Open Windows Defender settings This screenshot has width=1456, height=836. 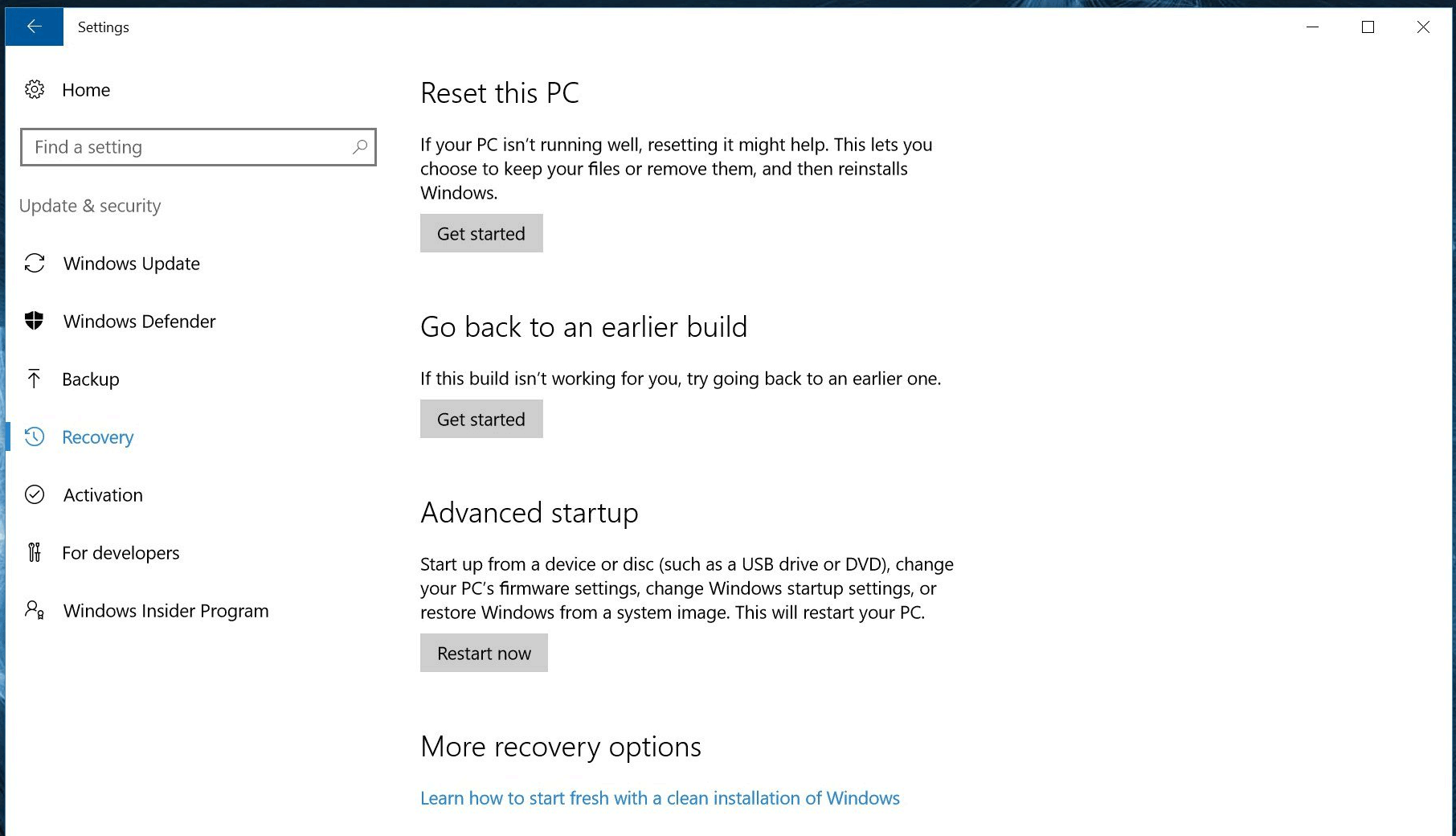(x=139, y=321)
